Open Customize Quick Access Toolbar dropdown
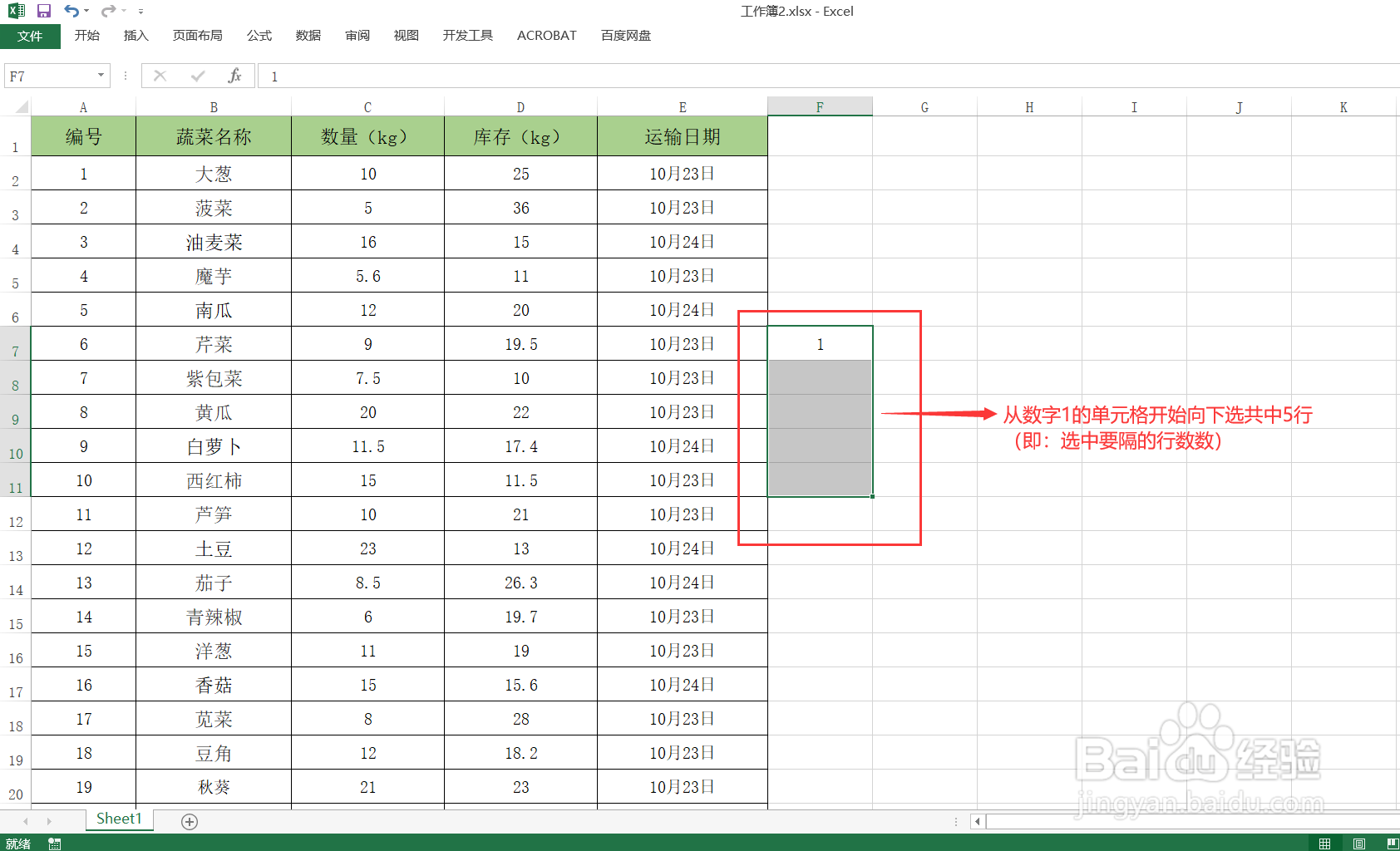The height and width of the screenshot is (851, 1400). pyautogui.click(x=140, y=12)
